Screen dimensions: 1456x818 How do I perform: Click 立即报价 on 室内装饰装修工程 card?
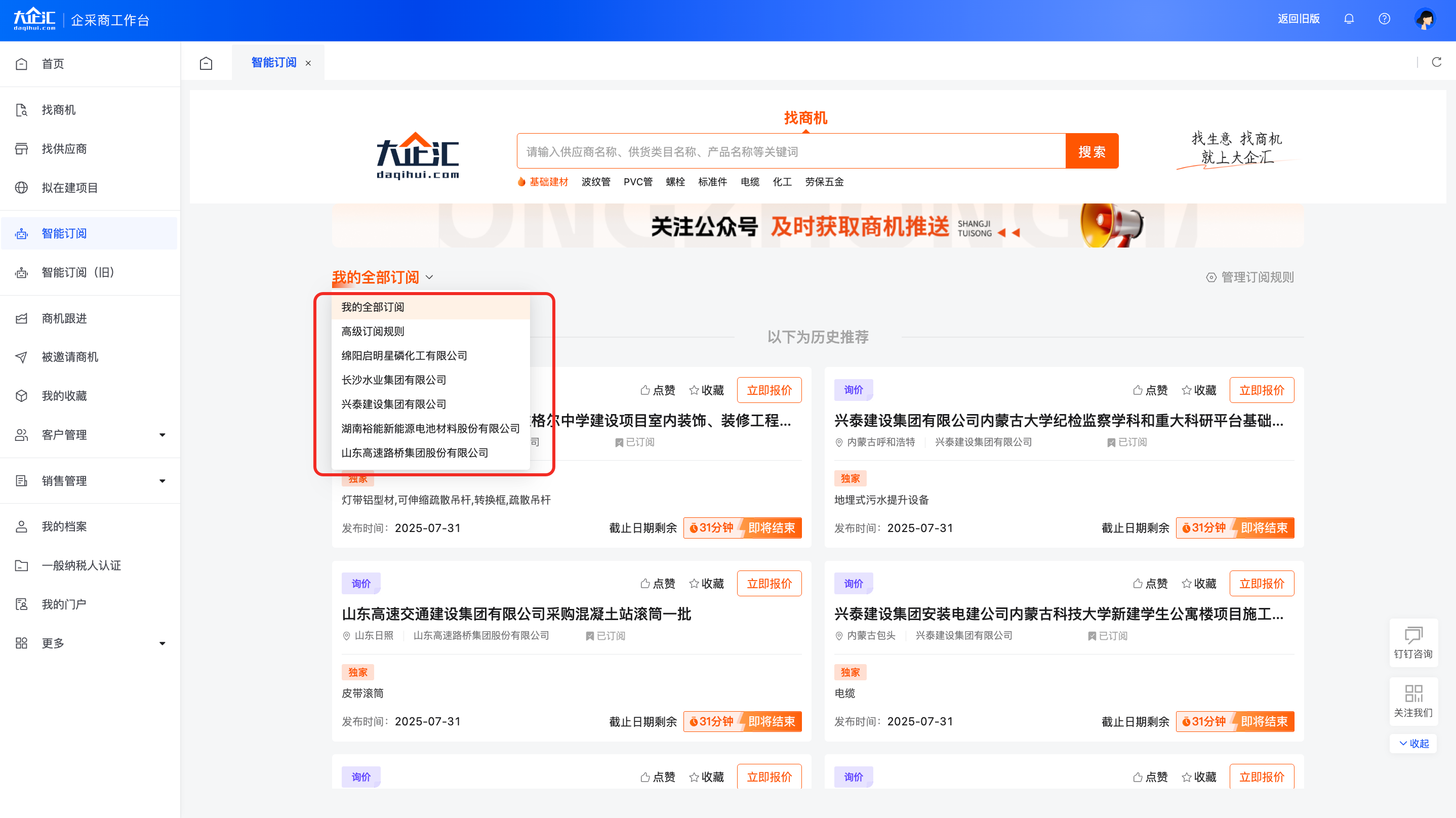point(770,390)
